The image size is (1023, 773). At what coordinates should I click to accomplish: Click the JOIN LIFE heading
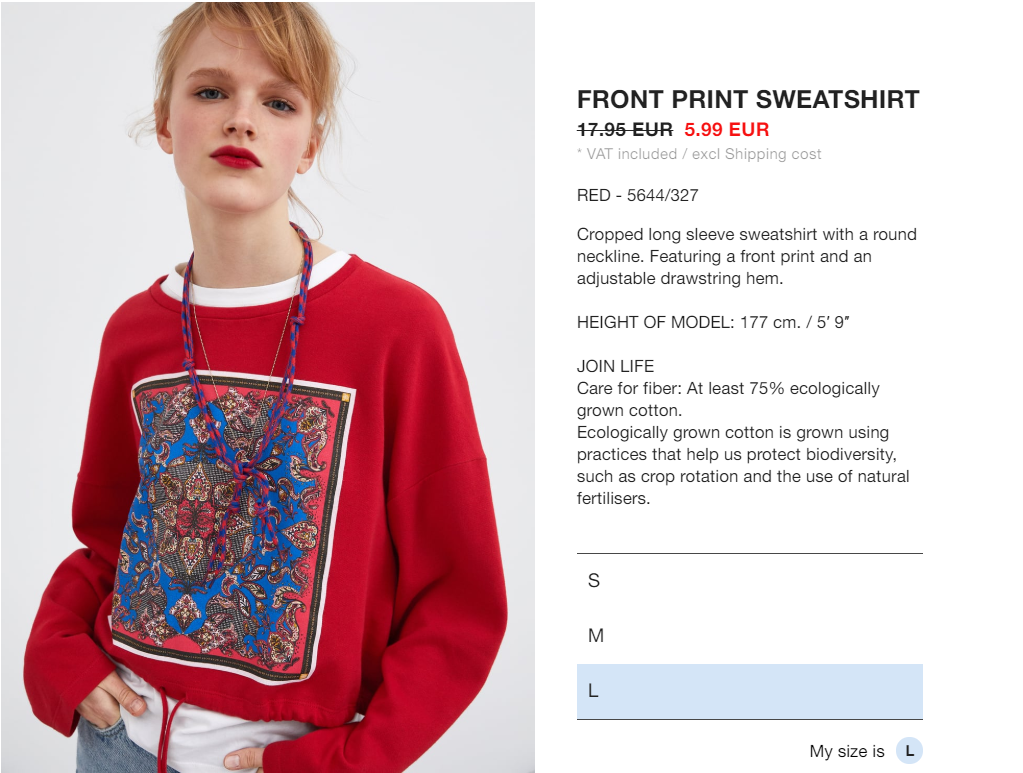615,366
